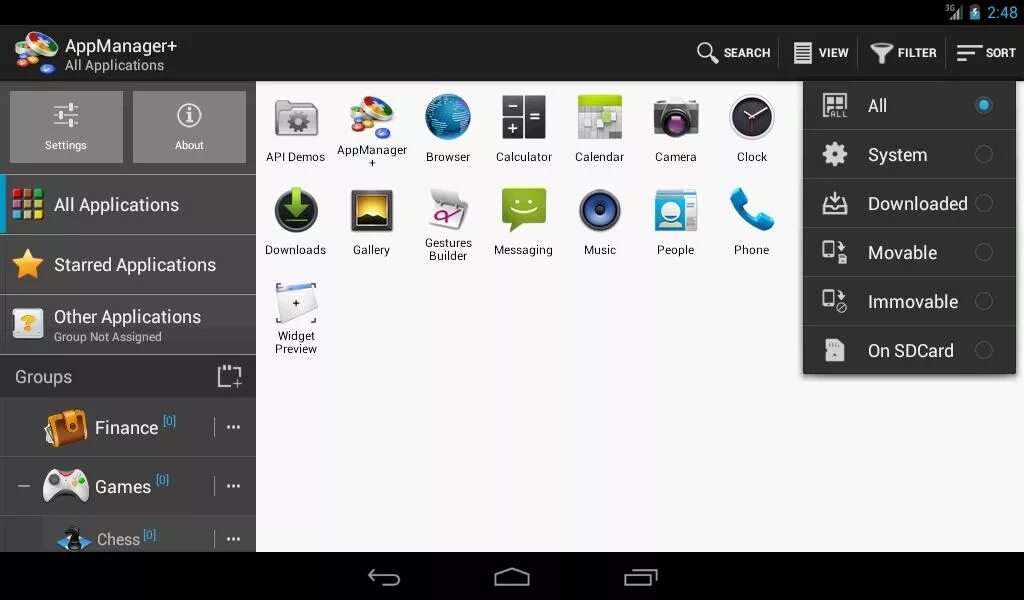
Task: Open the Games group
Action: [124, 486]
